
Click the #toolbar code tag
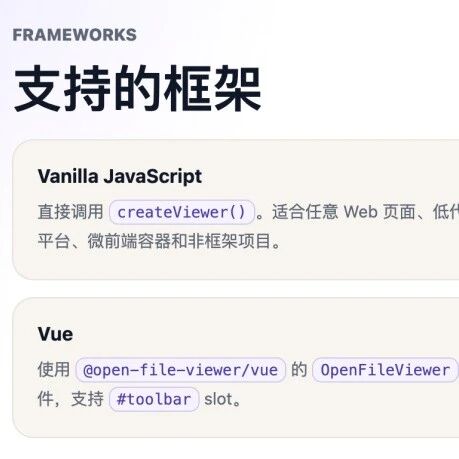(154, 399)
